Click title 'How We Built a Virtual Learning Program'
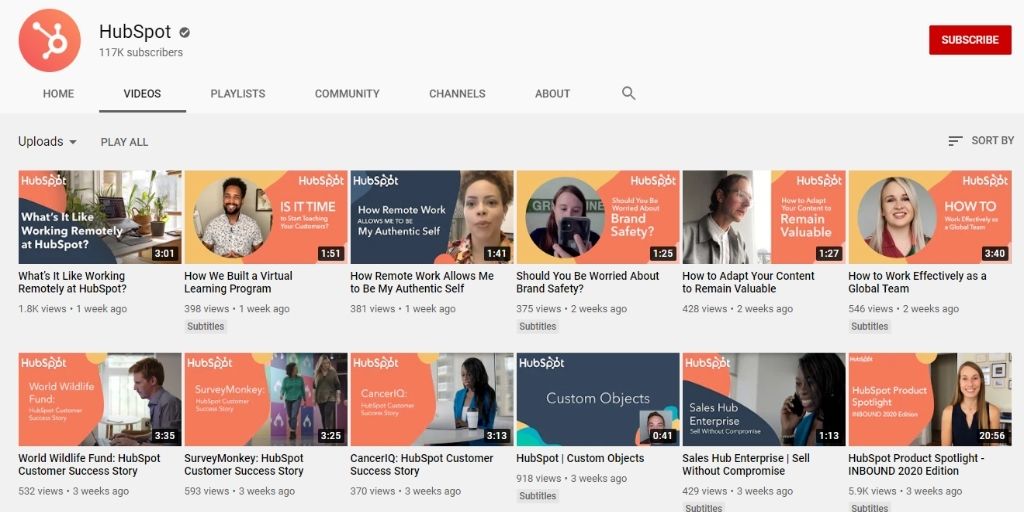Image resolution: width=1024 pixels, height=512 pixels. click(238, 282)
